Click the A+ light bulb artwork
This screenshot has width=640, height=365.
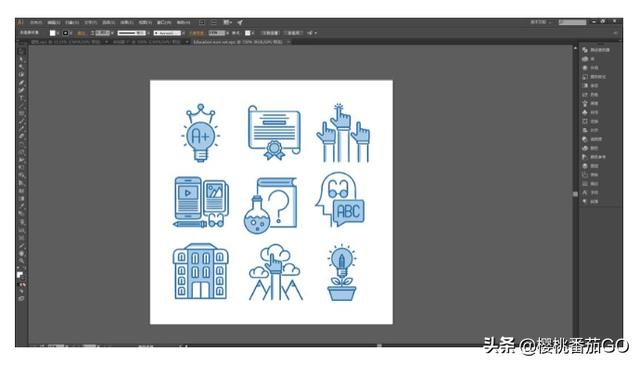click(200, 133)
